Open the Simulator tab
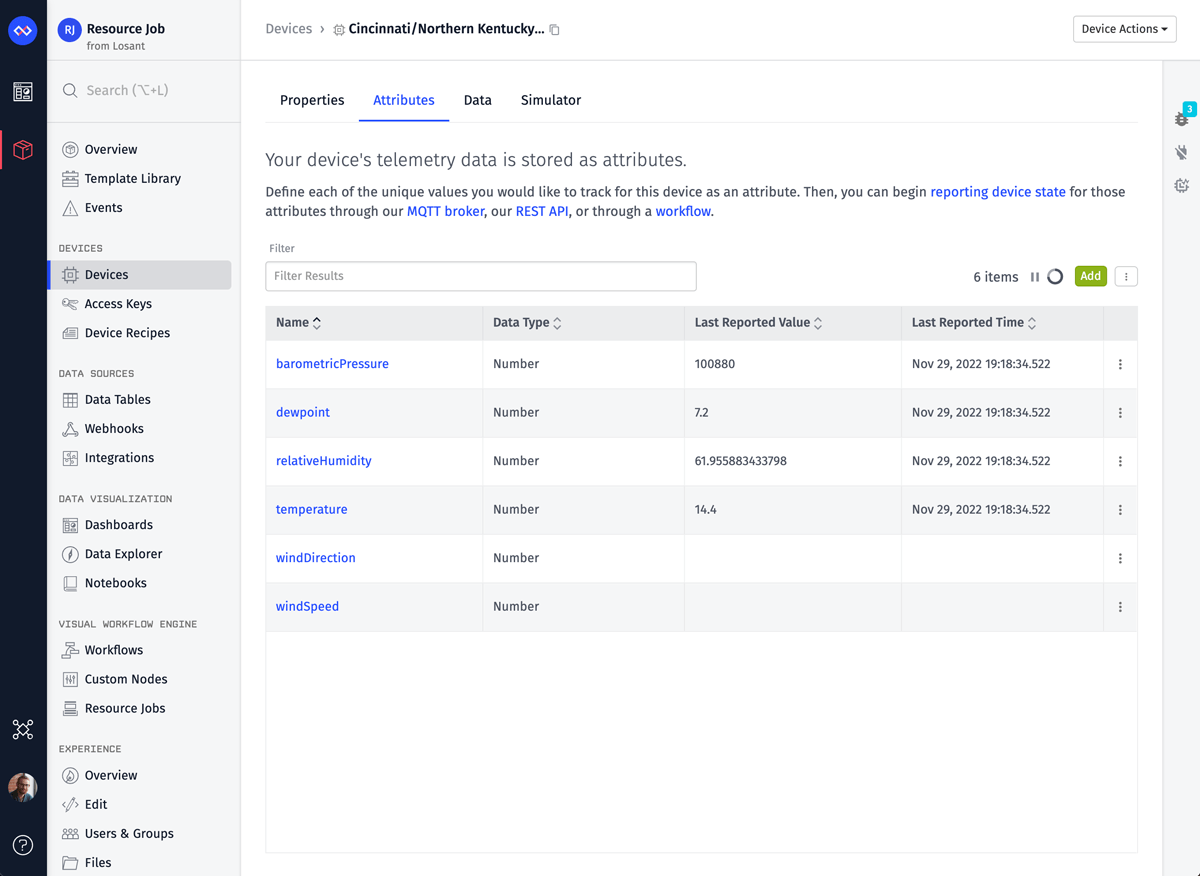Image resolution: width=1200 pixels, height=876 pixels. [x=551, y=100]
